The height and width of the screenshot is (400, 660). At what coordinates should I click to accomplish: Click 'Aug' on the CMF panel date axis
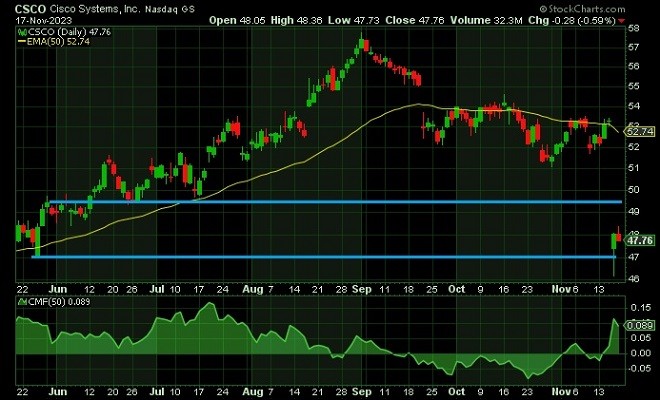tap(253, 392)
